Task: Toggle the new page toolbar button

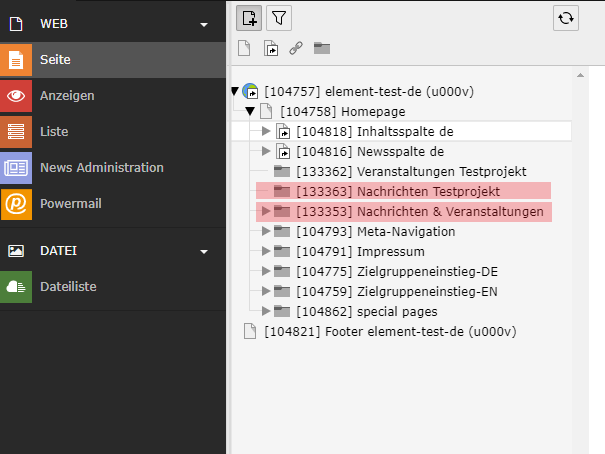Action: tap(249, 17)
